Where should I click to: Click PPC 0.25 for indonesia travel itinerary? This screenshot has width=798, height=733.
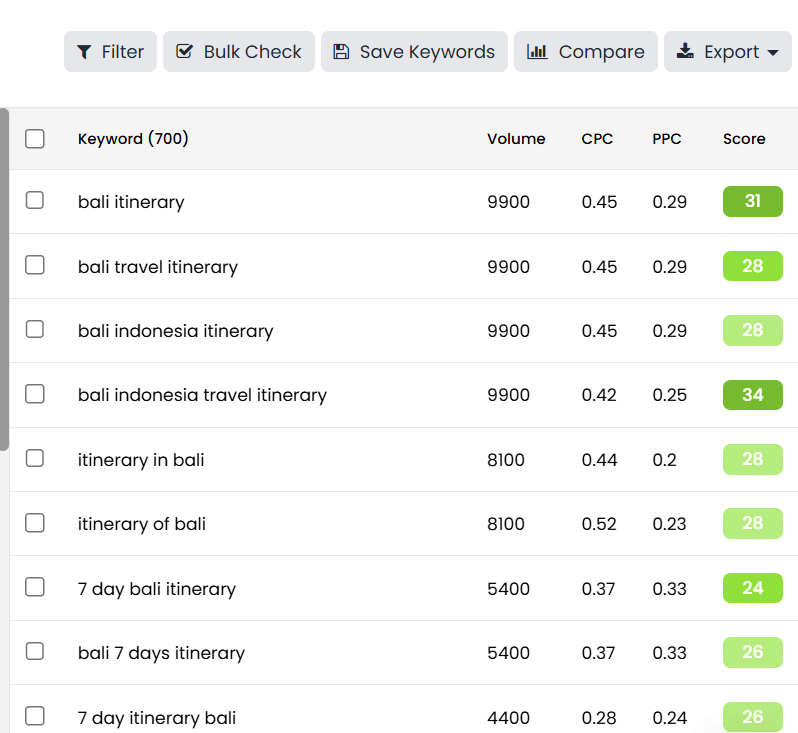[669, 395]
